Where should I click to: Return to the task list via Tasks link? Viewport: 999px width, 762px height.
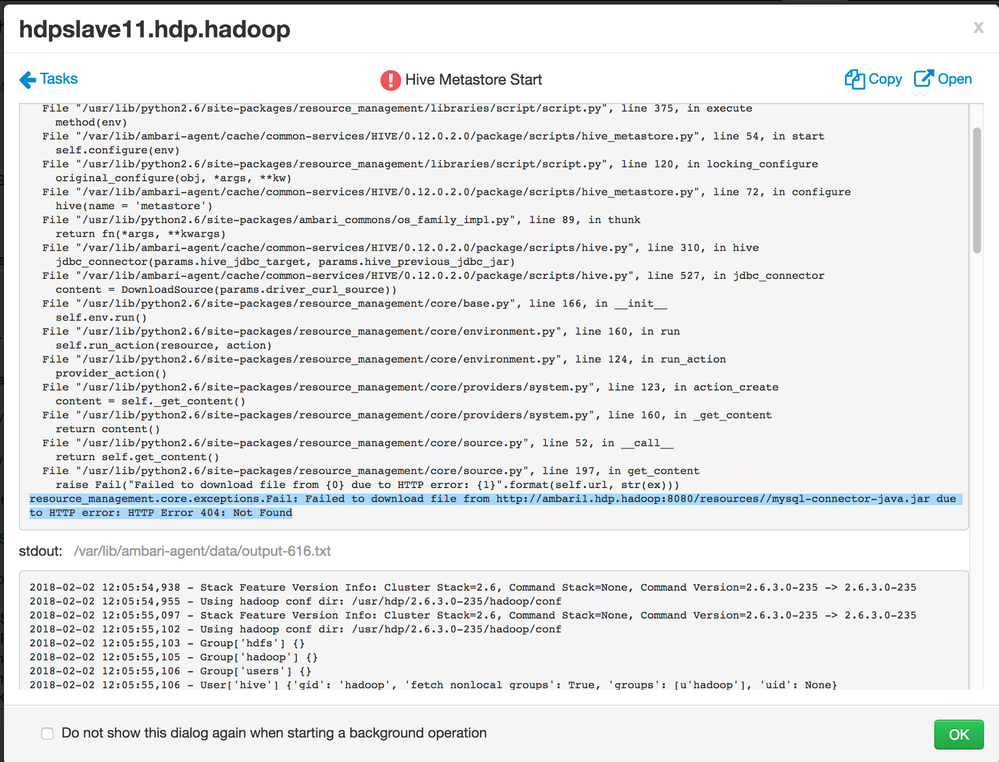pos(55,78)
